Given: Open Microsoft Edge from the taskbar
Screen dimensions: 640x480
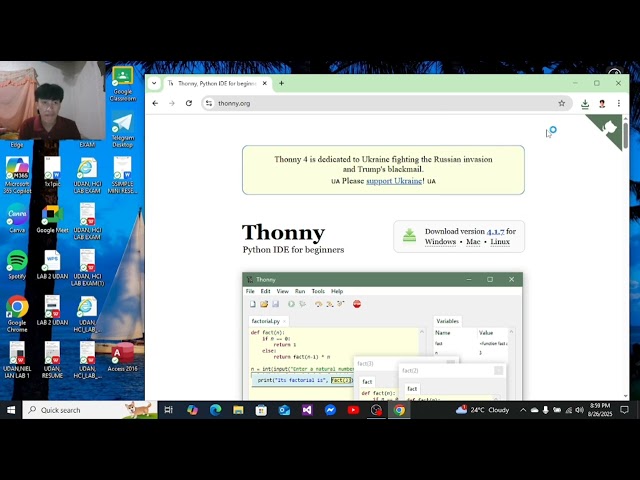Looking at the screenshot, I should pyautogui.click(x=215, y=410).
